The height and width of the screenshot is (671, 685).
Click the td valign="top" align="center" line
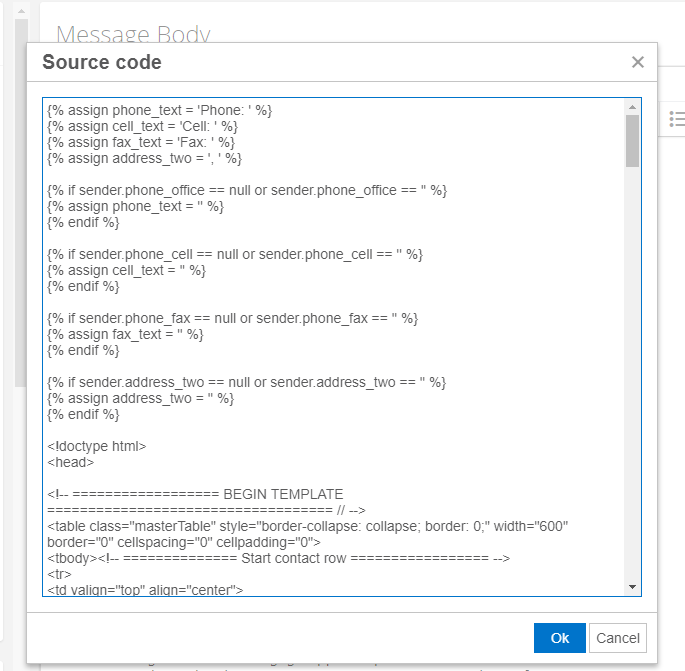(x=145, y=590)
